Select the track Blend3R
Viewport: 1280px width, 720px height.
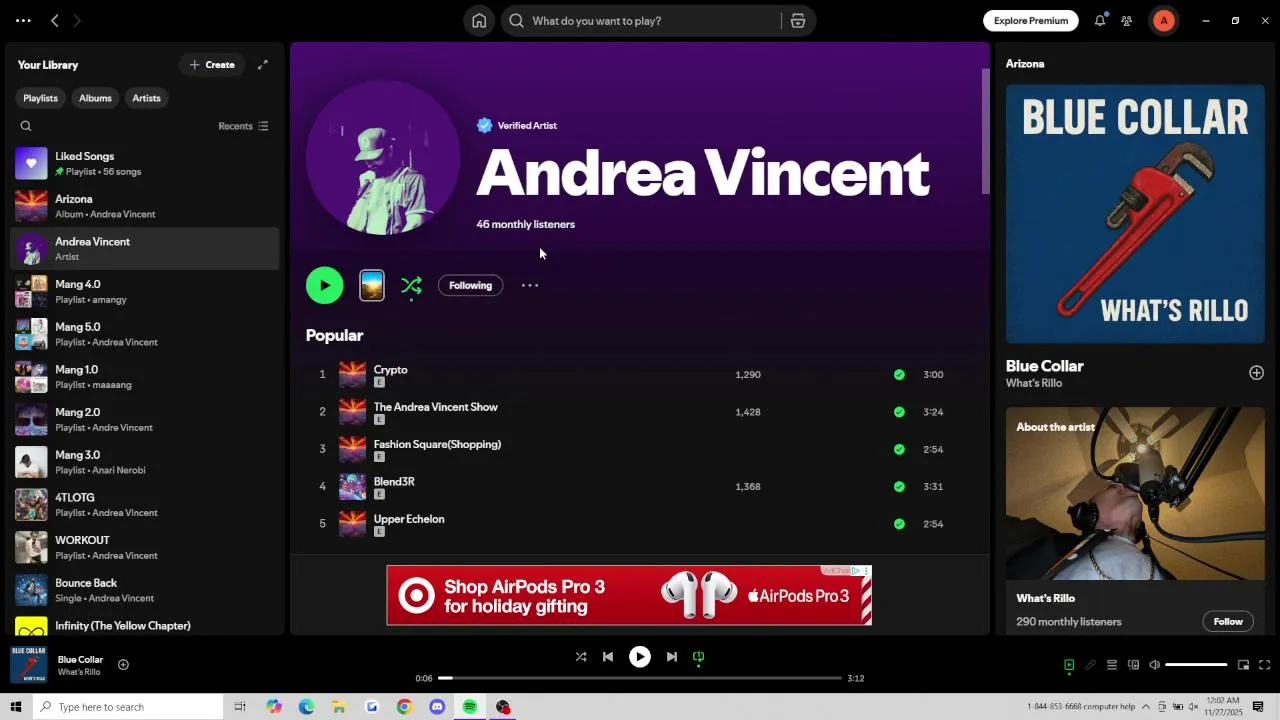[394, 482]
